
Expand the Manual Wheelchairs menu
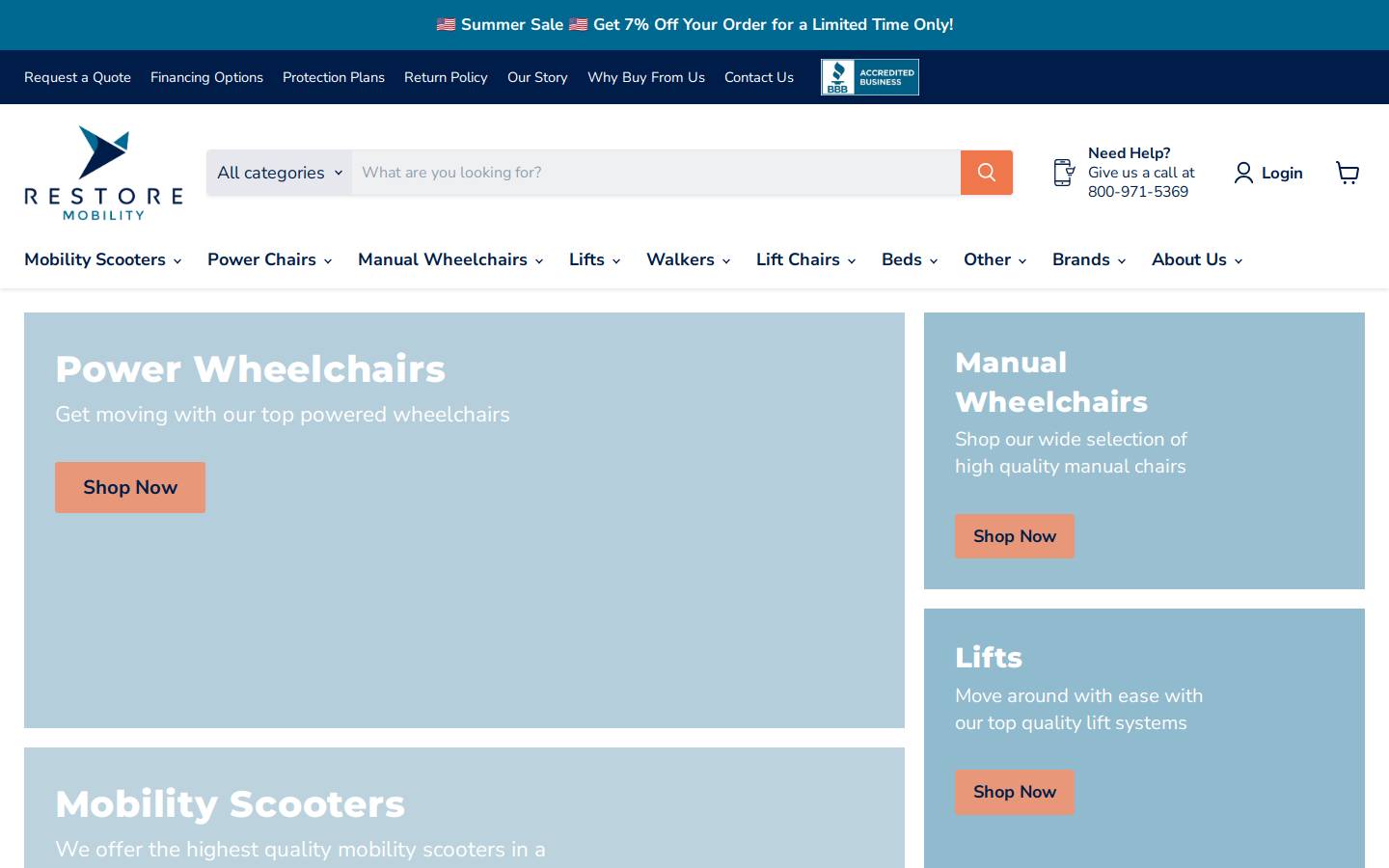(x=450, y=259)
